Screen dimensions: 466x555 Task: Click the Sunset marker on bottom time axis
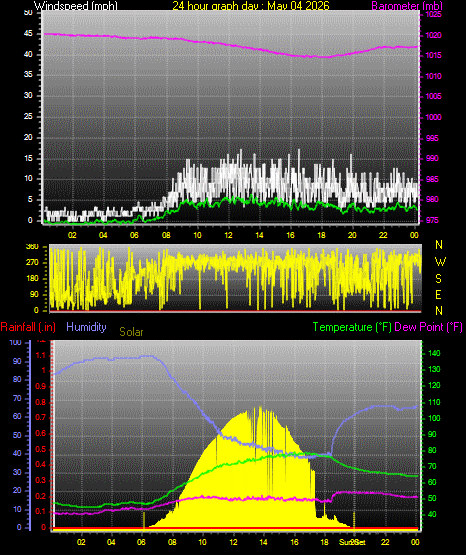click(x=352, y=542)
